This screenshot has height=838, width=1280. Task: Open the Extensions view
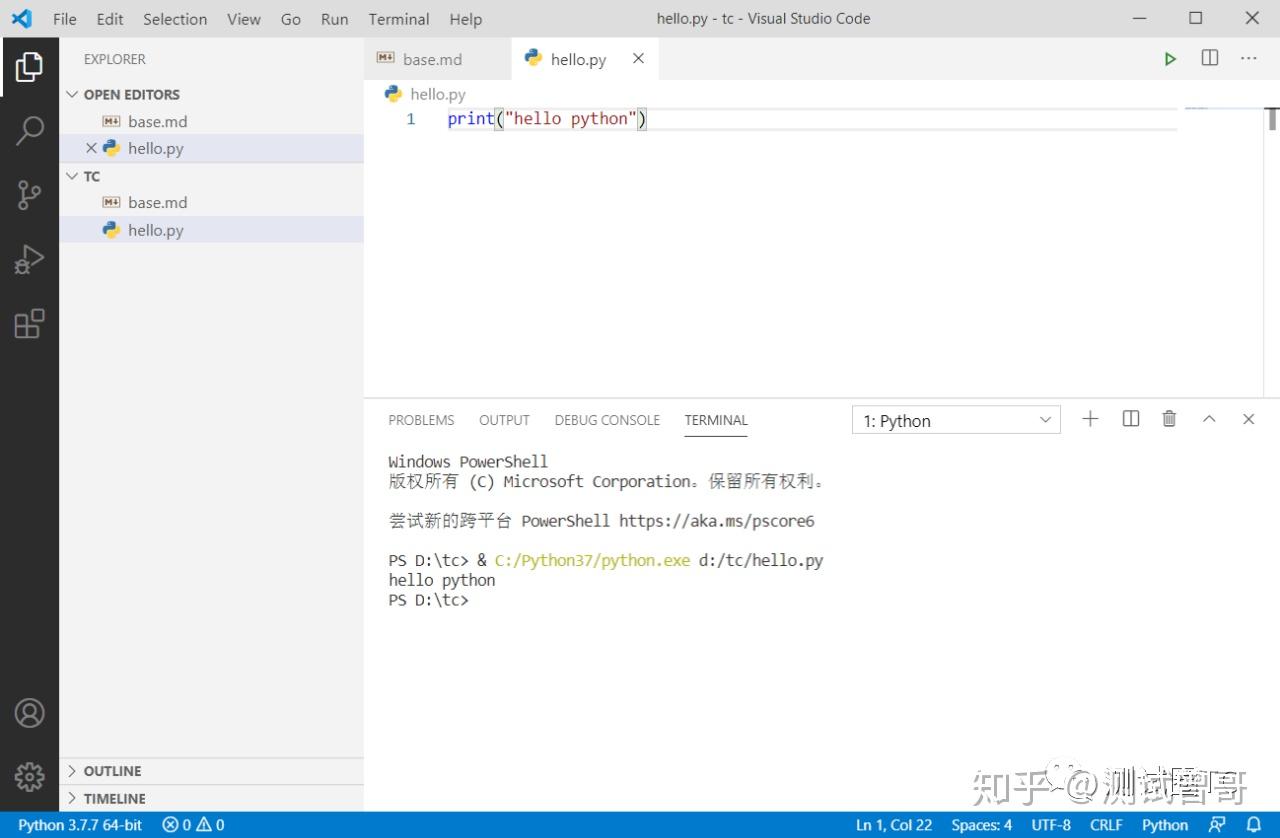[29, 323]
